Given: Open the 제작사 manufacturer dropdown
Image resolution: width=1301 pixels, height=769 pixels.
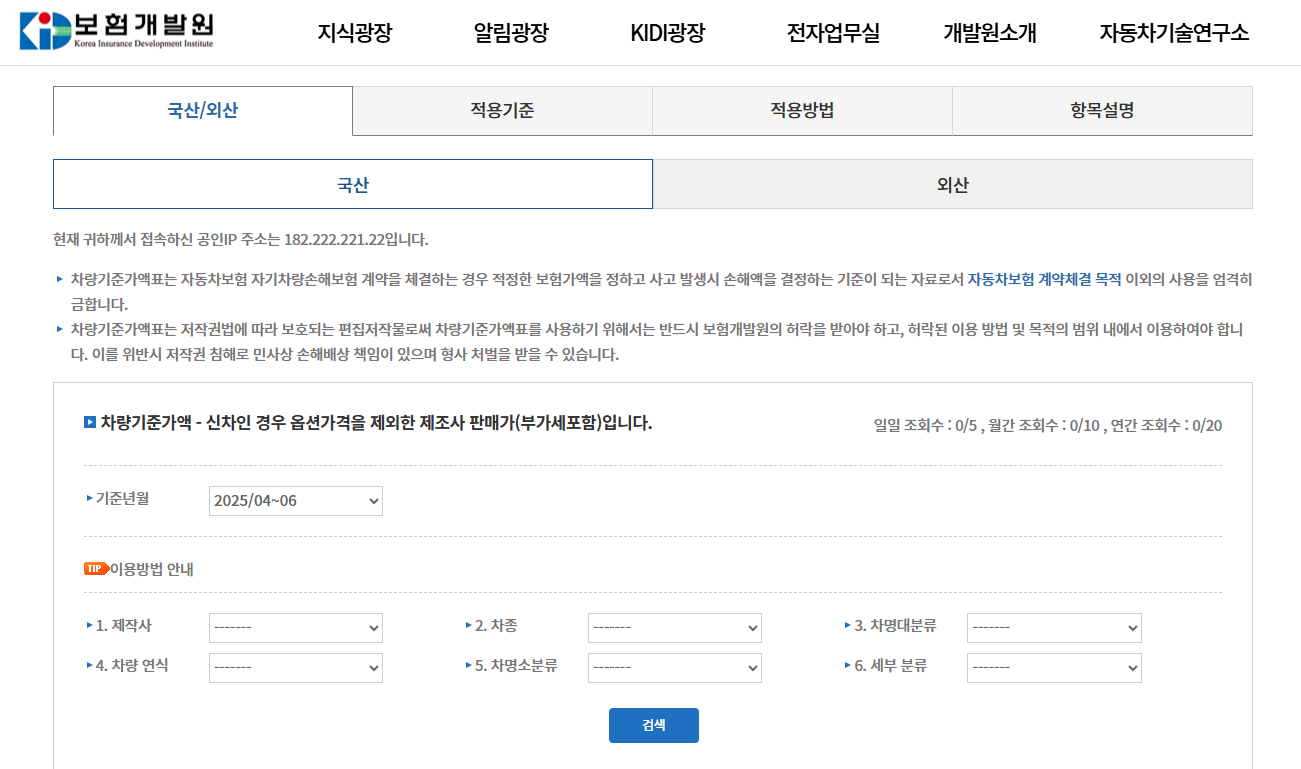Looking at the screenshot, I should pyautogui.click(x=294, y=628).
